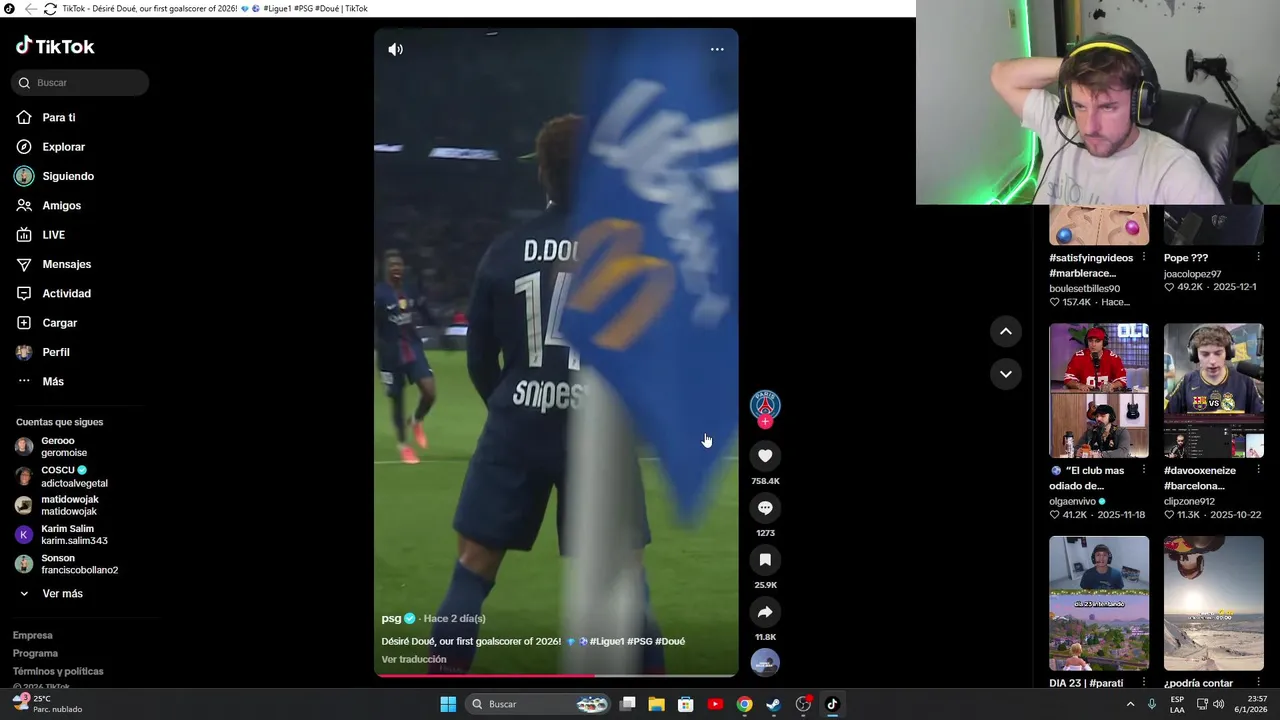Screen dimensions: 1280x720
Task: Click the taskbar Buscar search box
Action: tap(540, 704)
